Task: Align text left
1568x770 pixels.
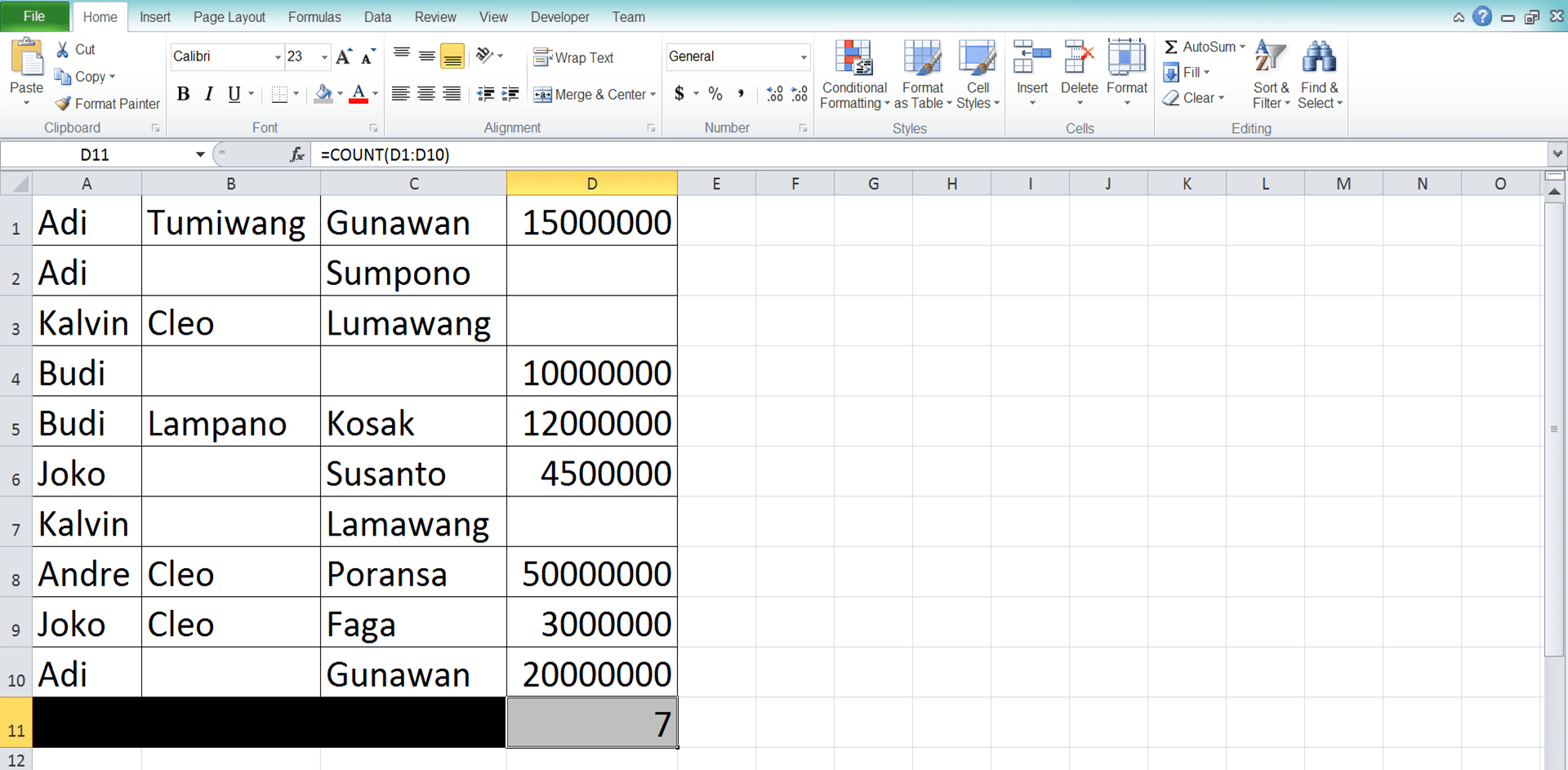Action: 400,94
